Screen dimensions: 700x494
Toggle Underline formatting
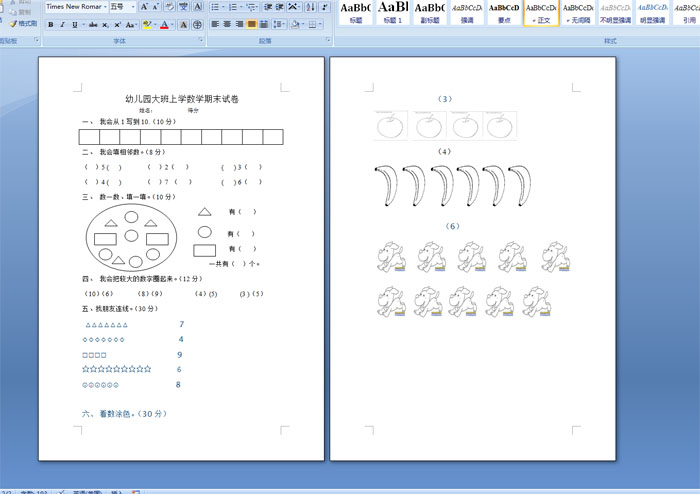click(75, 25)
